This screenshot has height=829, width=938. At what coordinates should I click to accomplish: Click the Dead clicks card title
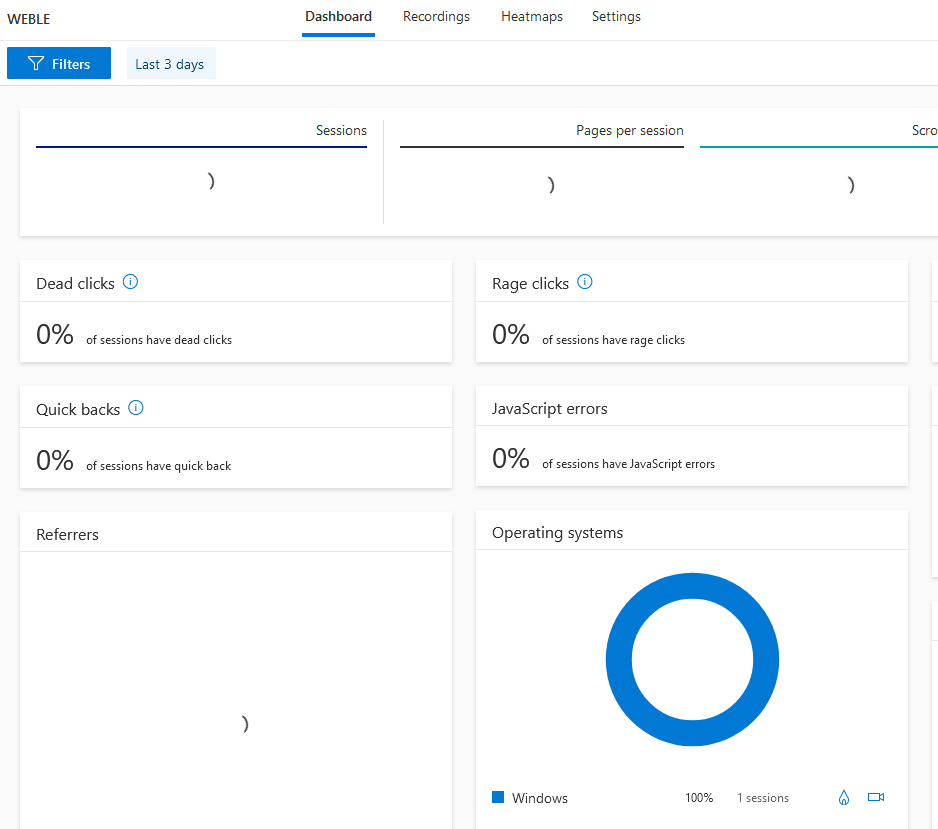pos(75,284)
